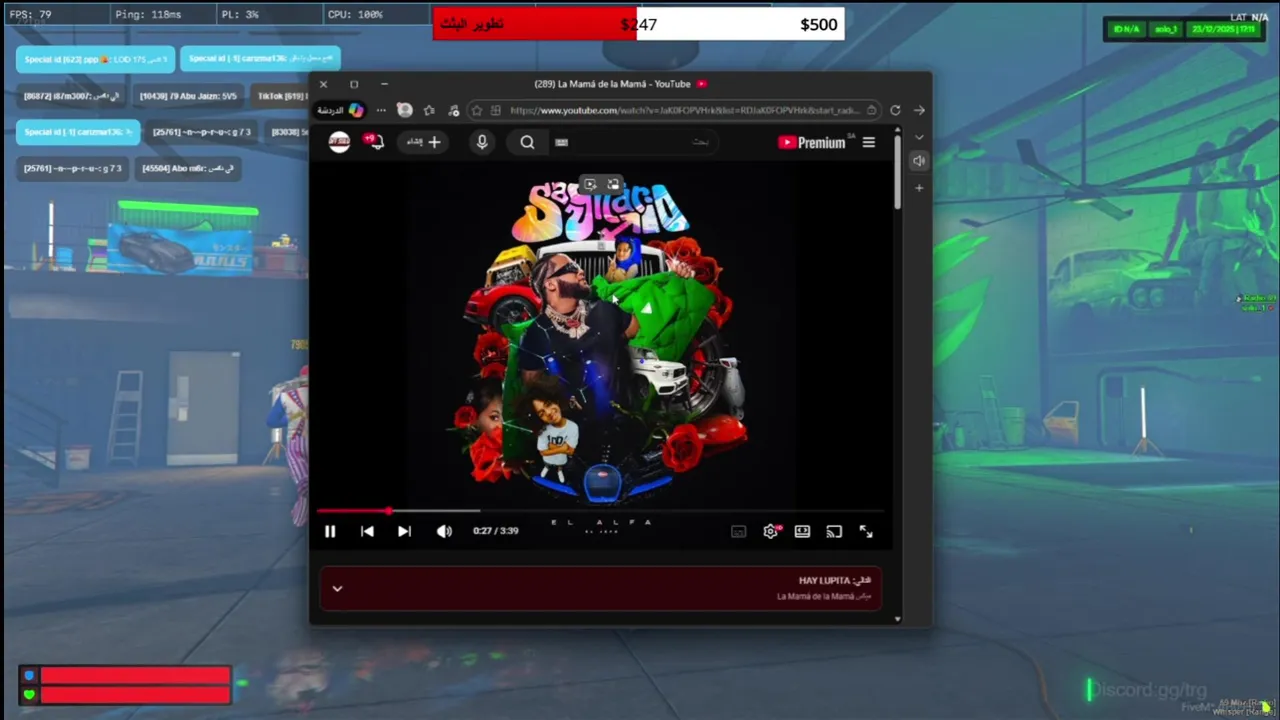Open miniplayer overlay icon on video

tap(590, 184)
